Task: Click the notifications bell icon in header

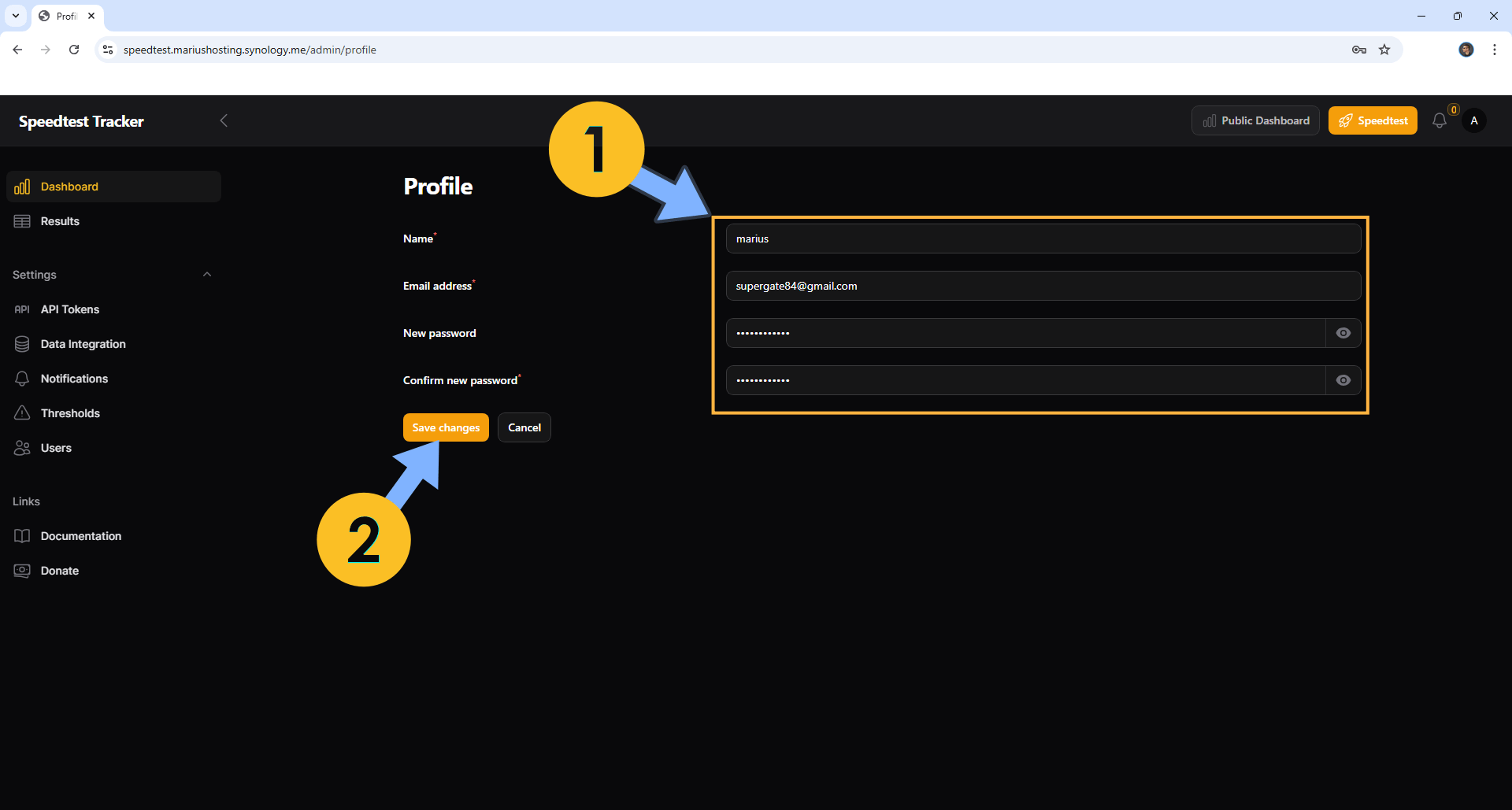Action: pos(1439,121)
